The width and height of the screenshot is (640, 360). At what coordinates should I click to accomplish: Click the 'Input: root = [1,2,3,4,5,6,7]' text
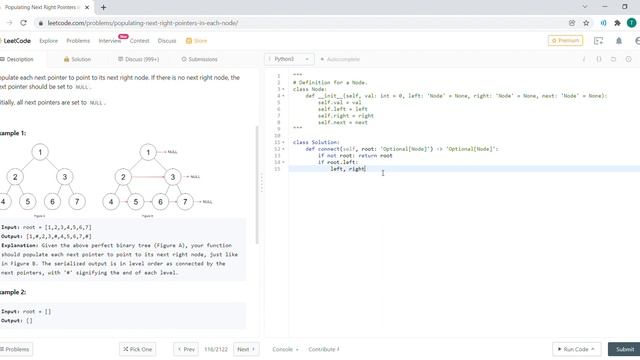46,227
